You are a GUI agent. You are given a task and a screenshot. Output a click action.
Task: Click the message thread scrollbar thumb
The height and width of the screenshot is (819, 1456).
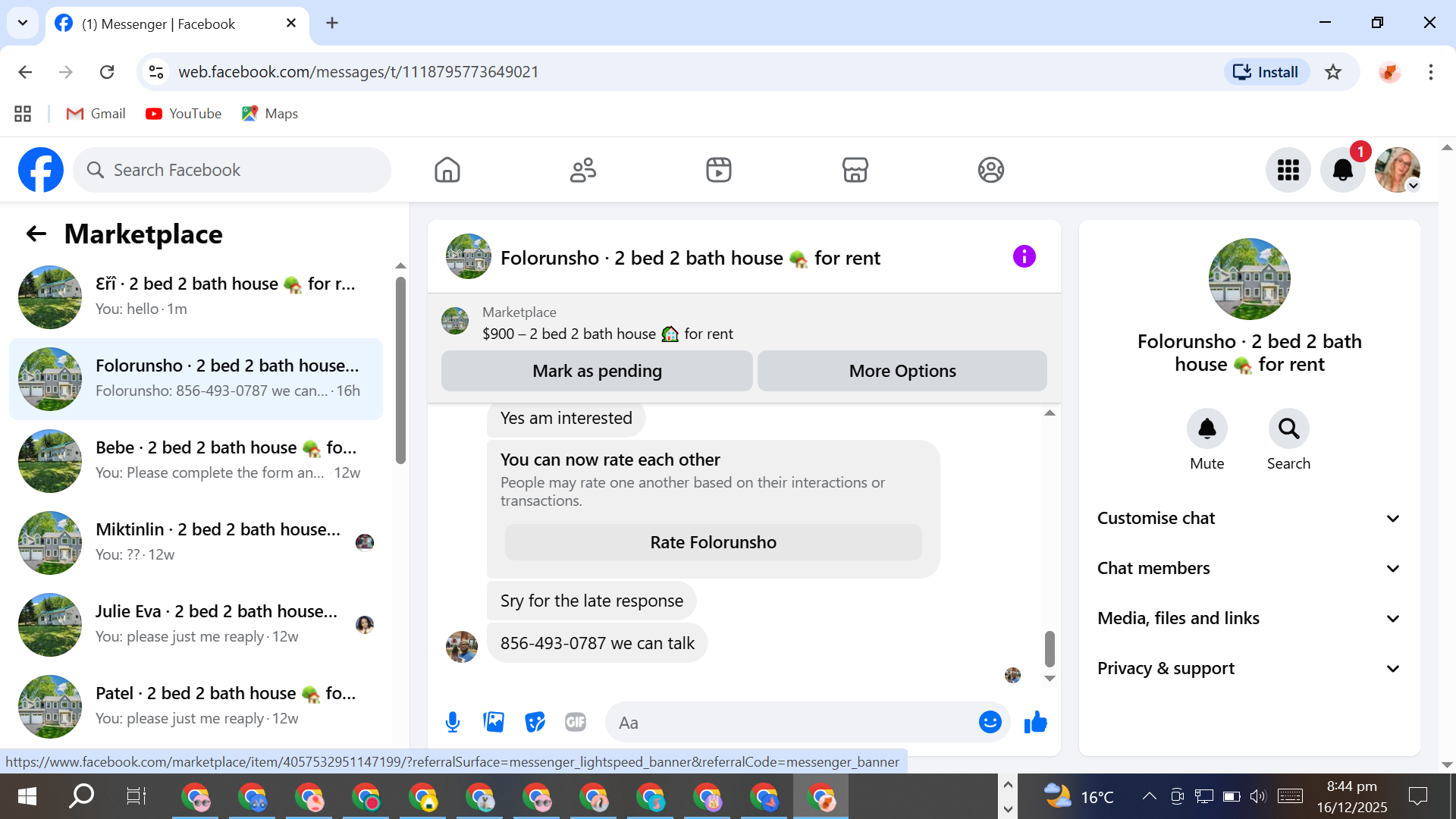point(1050,649)
